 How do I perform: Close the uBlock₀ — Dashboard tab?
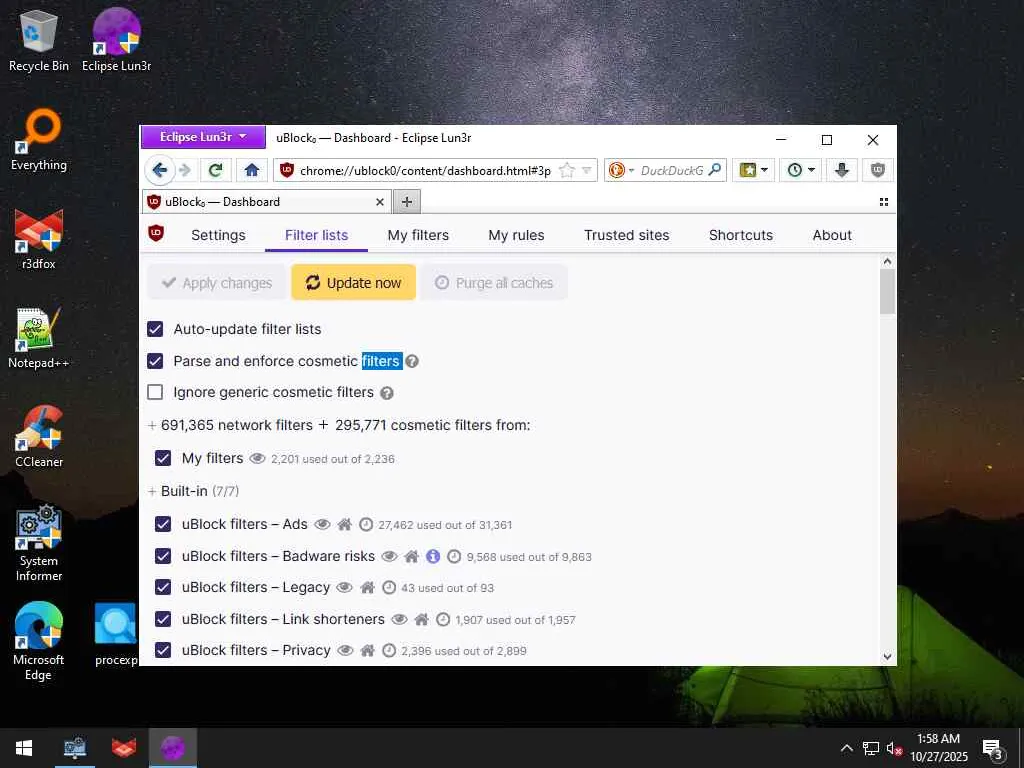379,202
